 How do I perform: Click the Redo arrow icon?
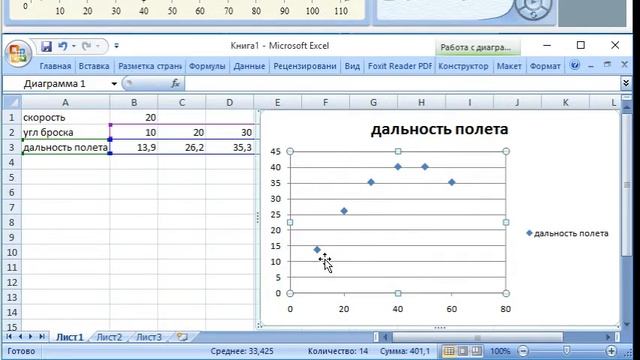[x=87, y=46]
